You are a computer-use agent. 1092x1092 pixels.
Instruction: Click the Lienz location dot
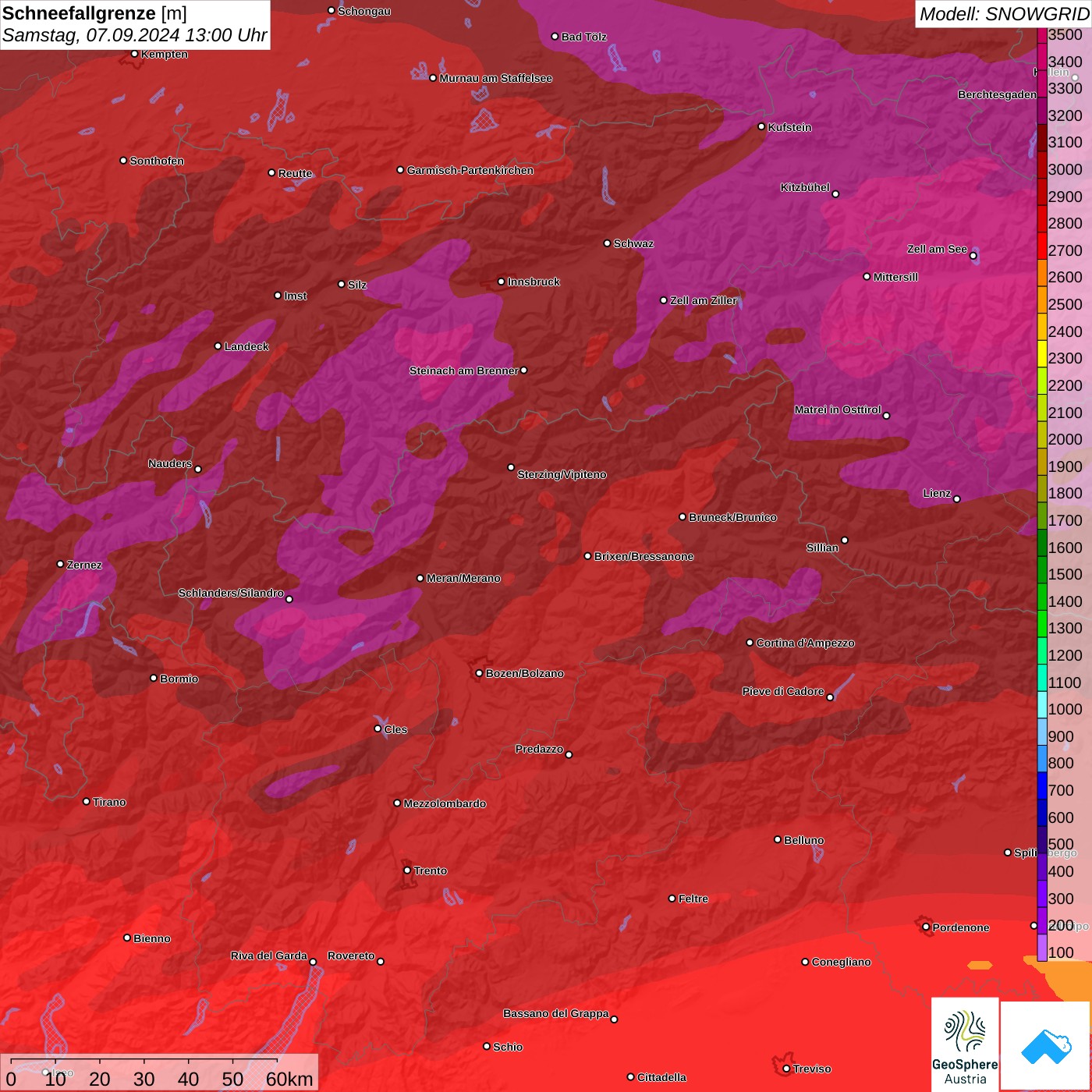tap(957, 499)
